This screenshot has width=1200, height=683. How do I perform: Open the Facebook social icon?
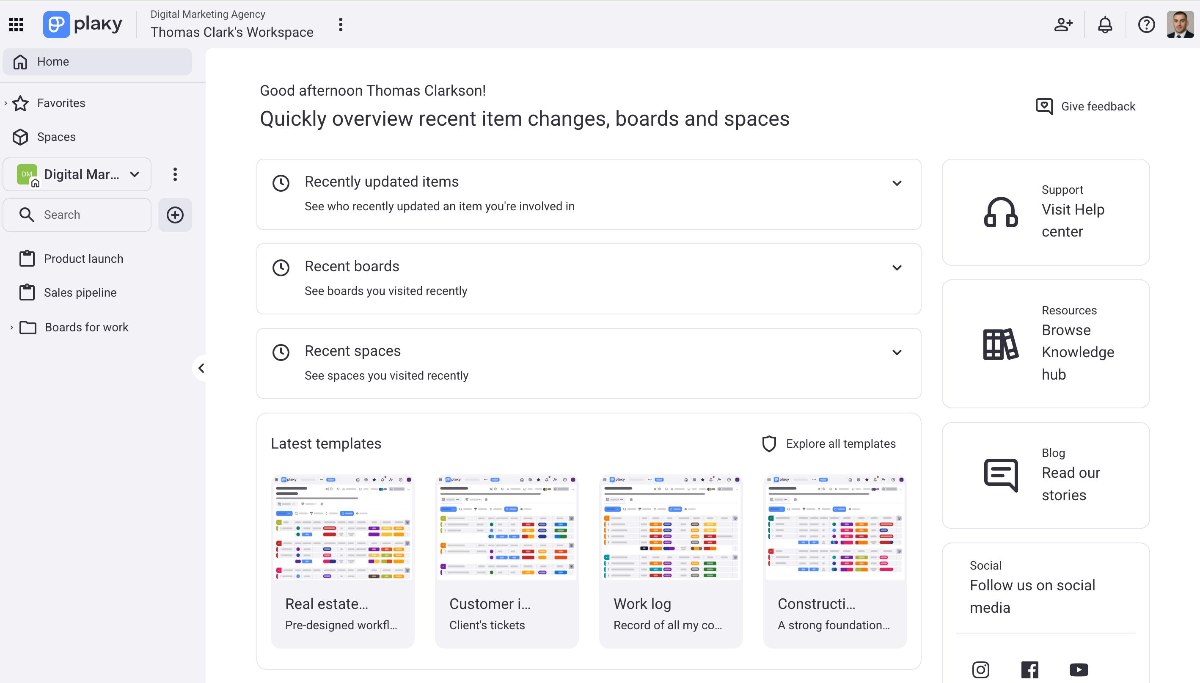click(1029, 670)
